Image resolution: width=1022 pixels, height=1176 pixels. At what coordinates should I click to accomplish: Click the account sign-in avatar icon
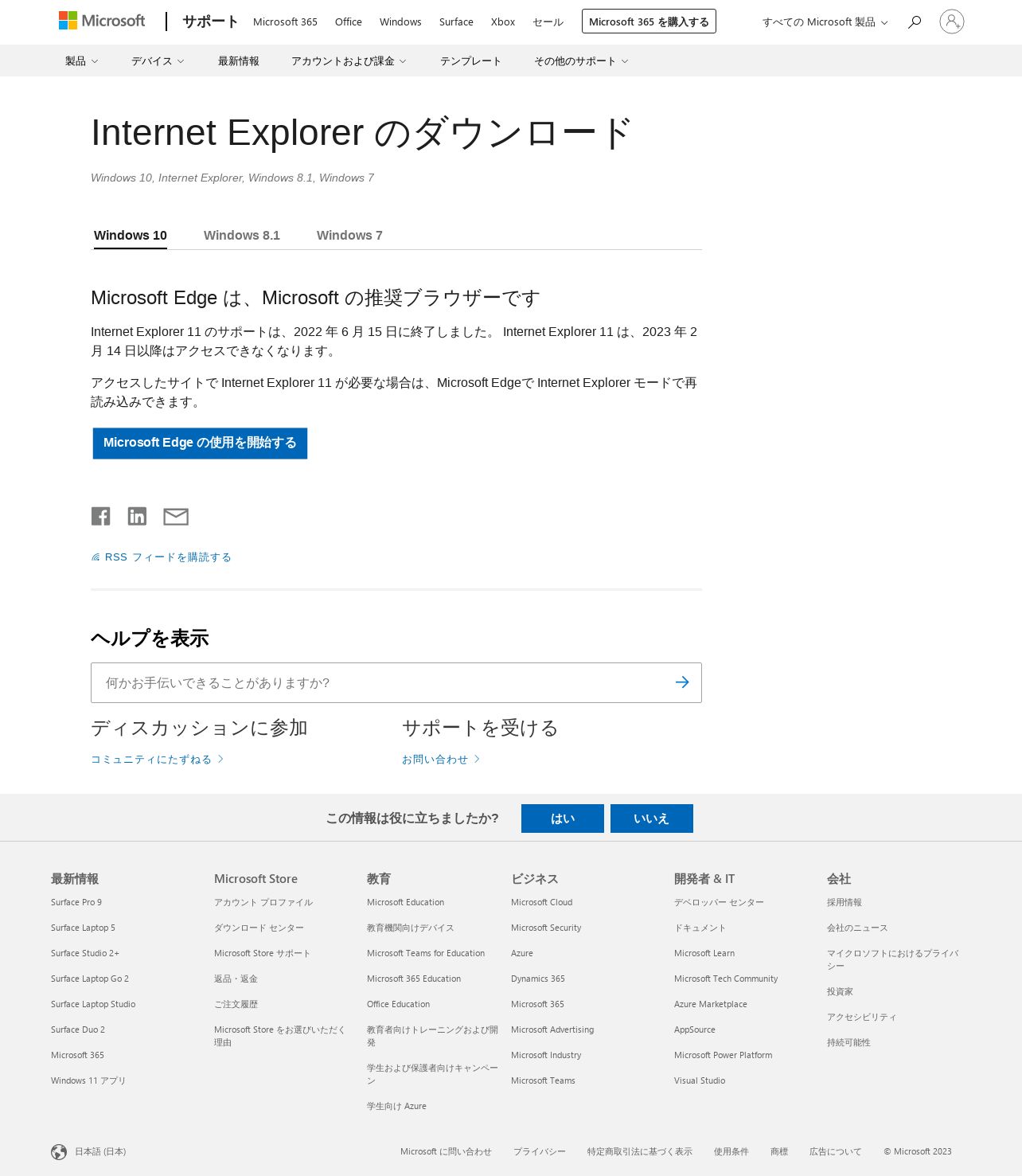click(x=951, y=21)
